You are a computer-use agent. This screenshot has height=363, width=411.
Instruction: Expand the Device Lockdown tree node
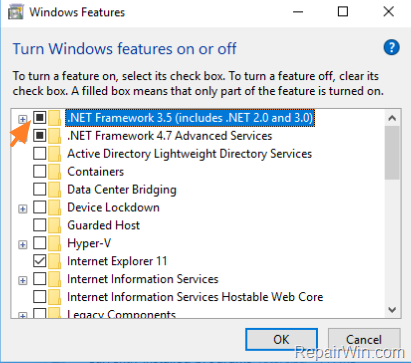coord(23,209)
